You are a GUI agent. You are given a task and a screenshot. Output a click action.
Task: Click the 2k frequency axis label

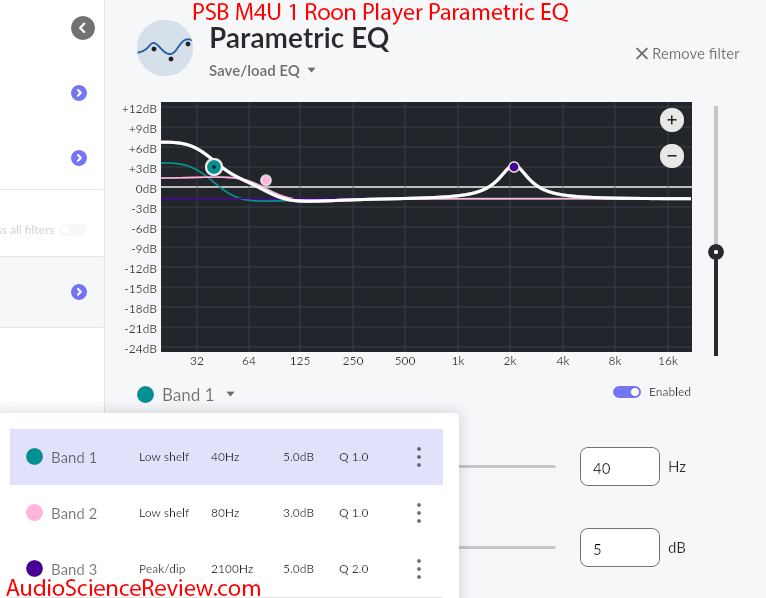(510, 361)
